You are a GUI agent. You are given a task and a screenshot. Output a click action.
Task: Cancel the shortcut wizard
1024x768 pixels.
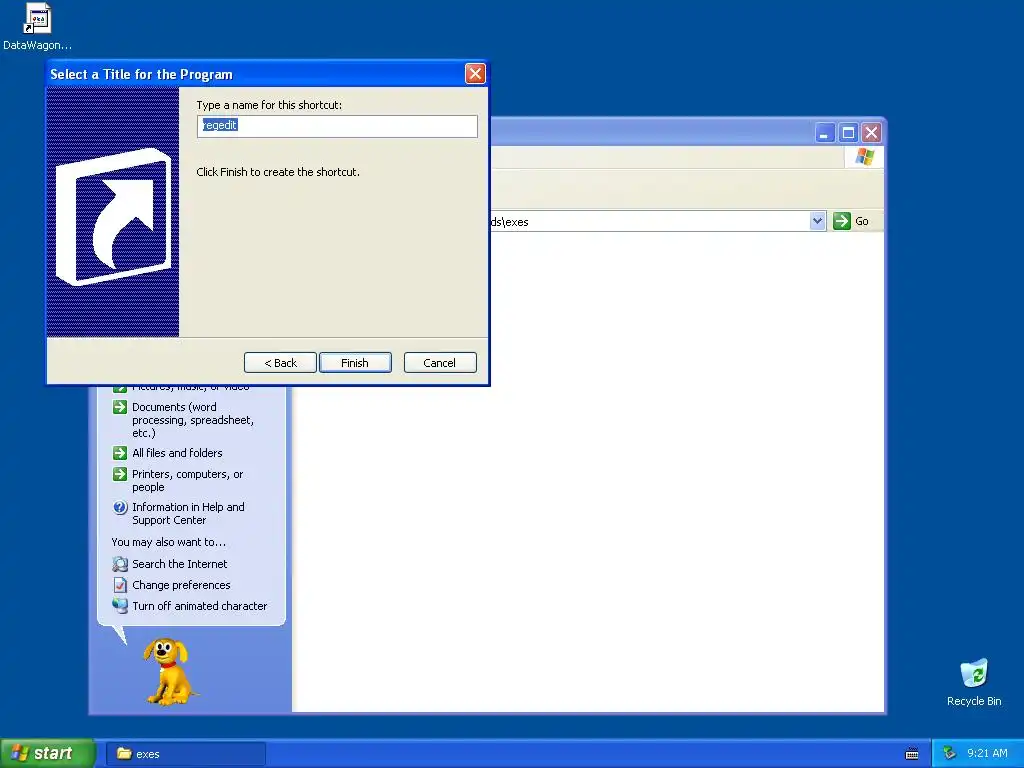(440, 362)
